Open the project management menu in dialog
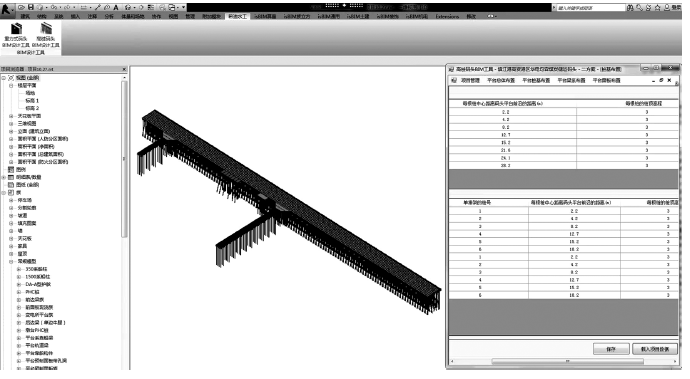The width and height of the screenshot is (690, 379). point(470,81)
